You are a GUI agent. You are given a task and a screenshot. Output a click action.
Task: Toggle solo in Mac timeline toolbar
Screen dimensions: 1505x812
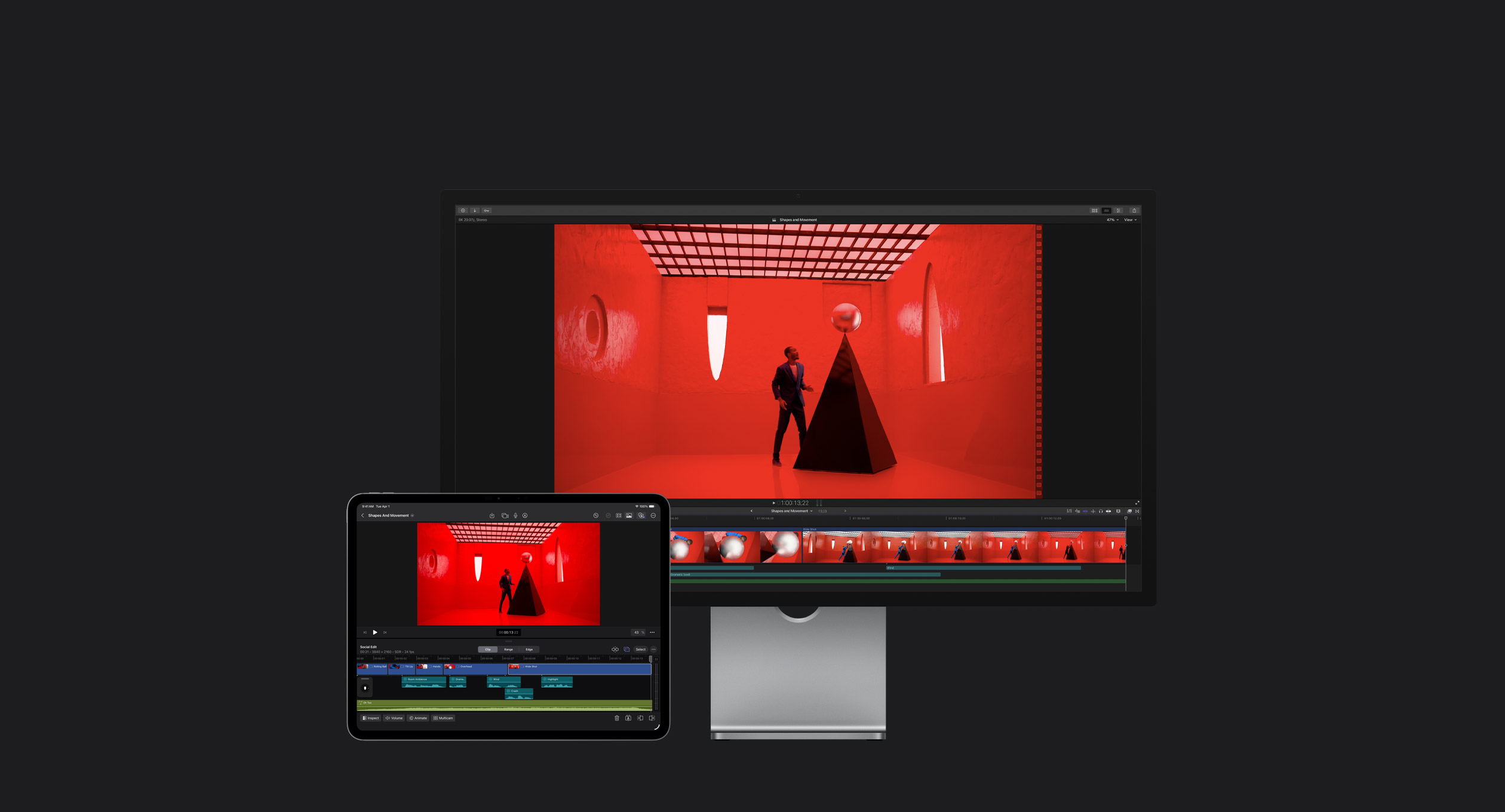[1101, 512]
